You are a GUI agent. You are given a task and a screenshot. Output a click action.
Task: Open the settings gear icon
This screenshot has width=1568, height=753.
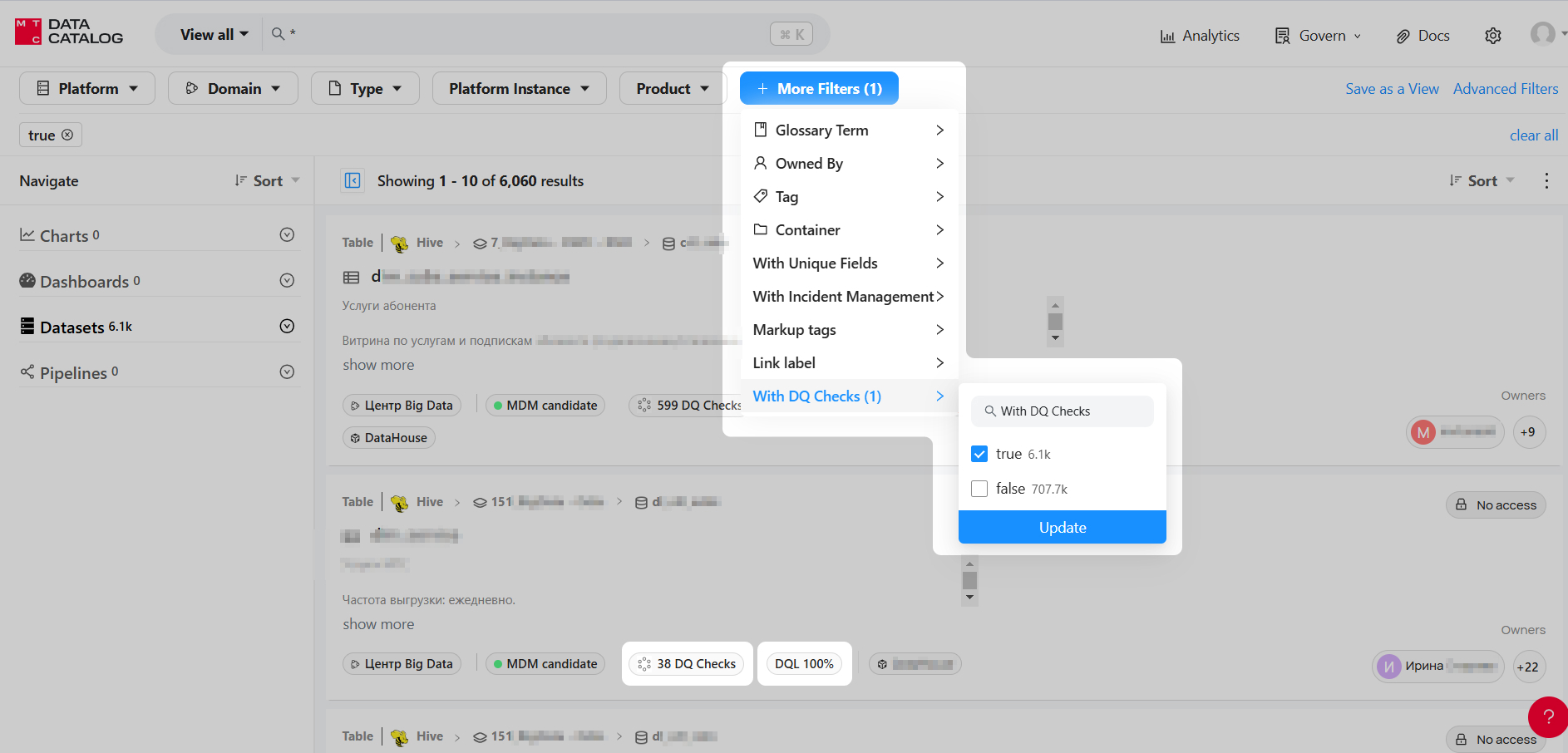click(1492, 36)
